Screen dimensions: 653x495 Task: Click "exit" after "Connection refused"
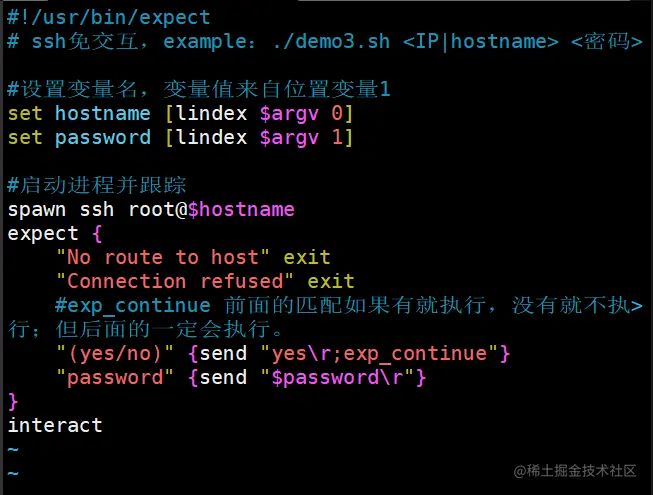click(330, 281)
